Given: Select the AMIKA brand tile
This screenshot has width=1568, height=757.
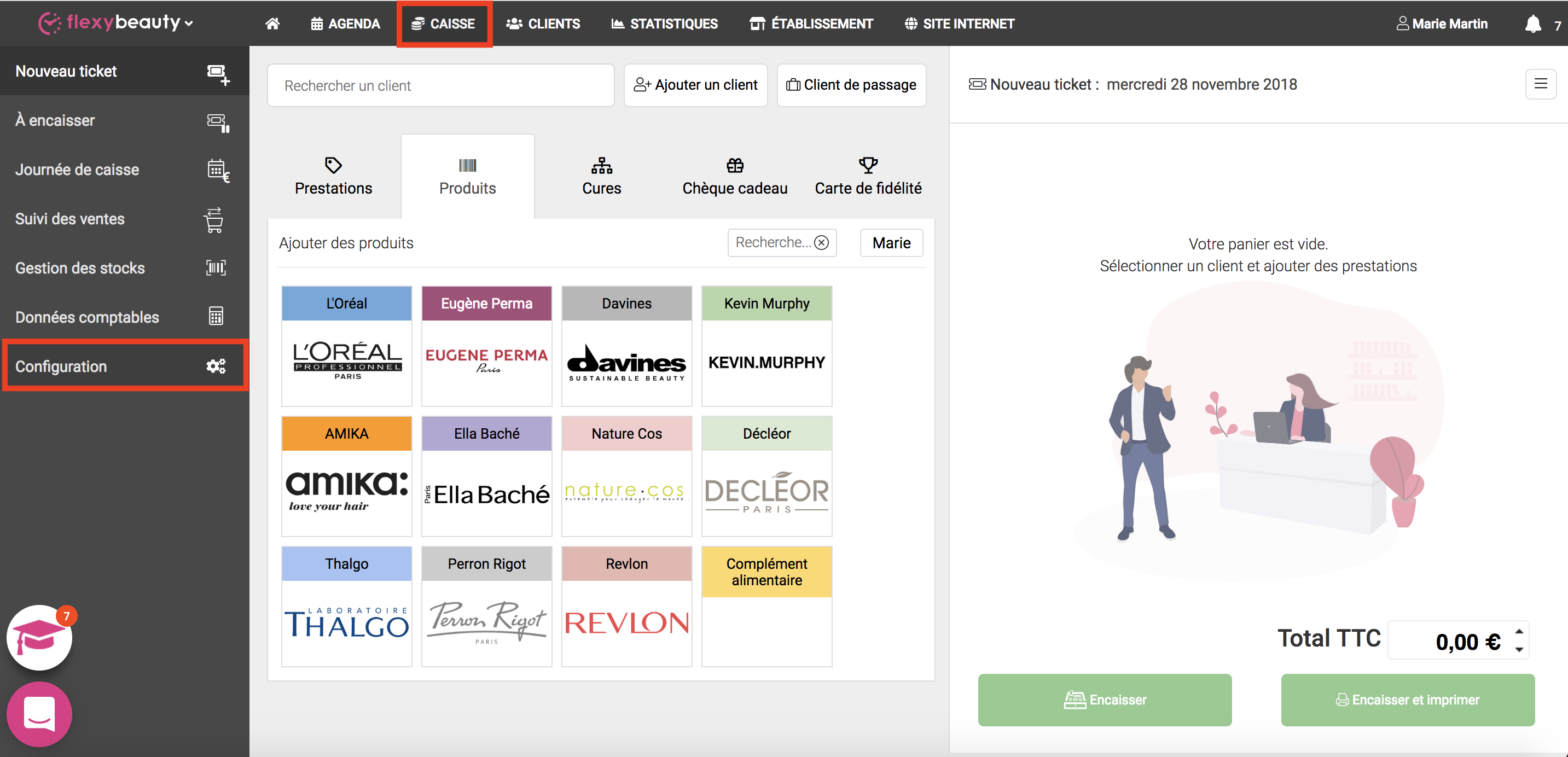Looking at the screenshot, I should [346, 476].
